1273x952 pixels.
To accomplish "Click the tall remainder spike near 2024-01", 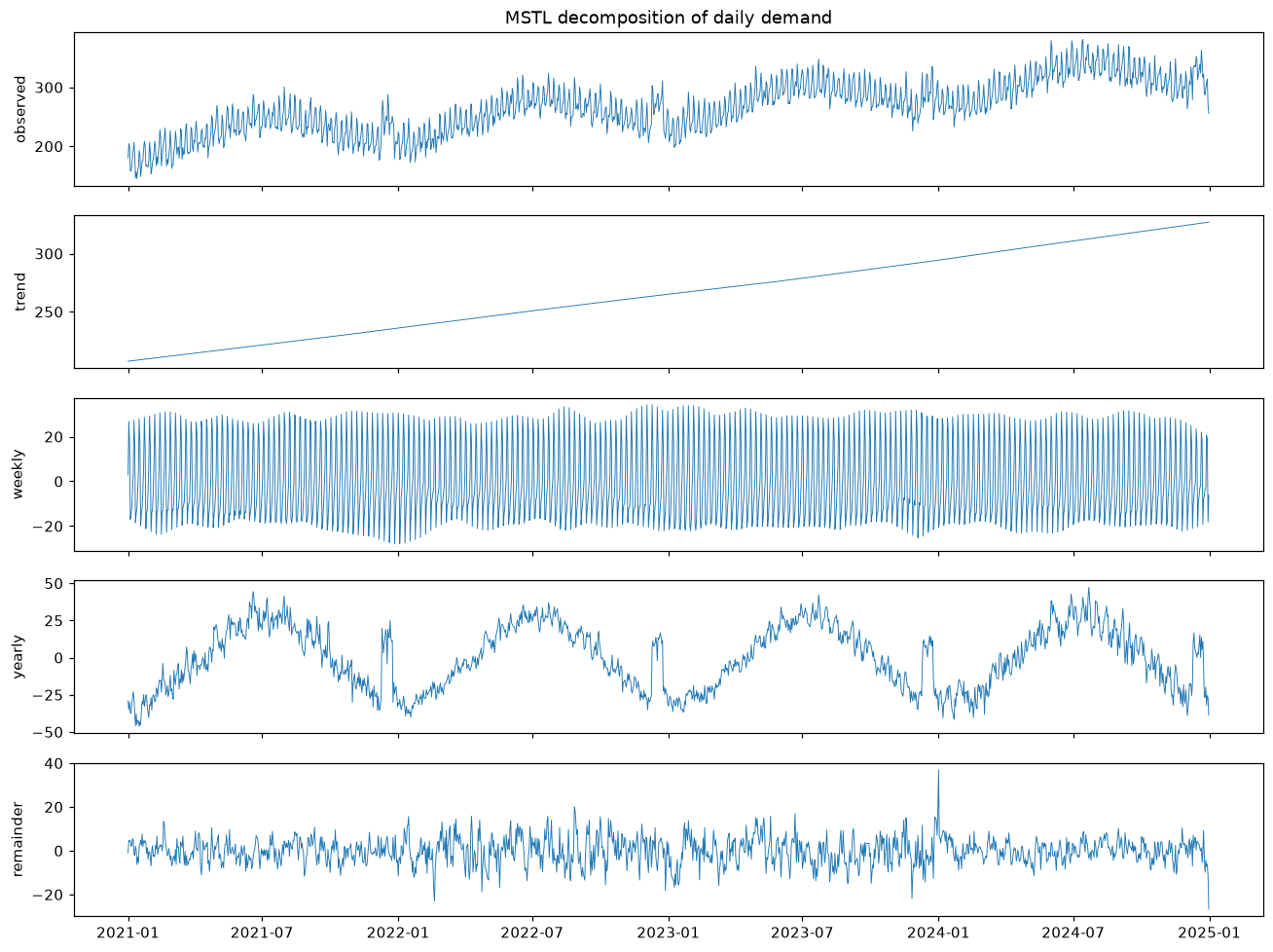I will tap(938, 772).
